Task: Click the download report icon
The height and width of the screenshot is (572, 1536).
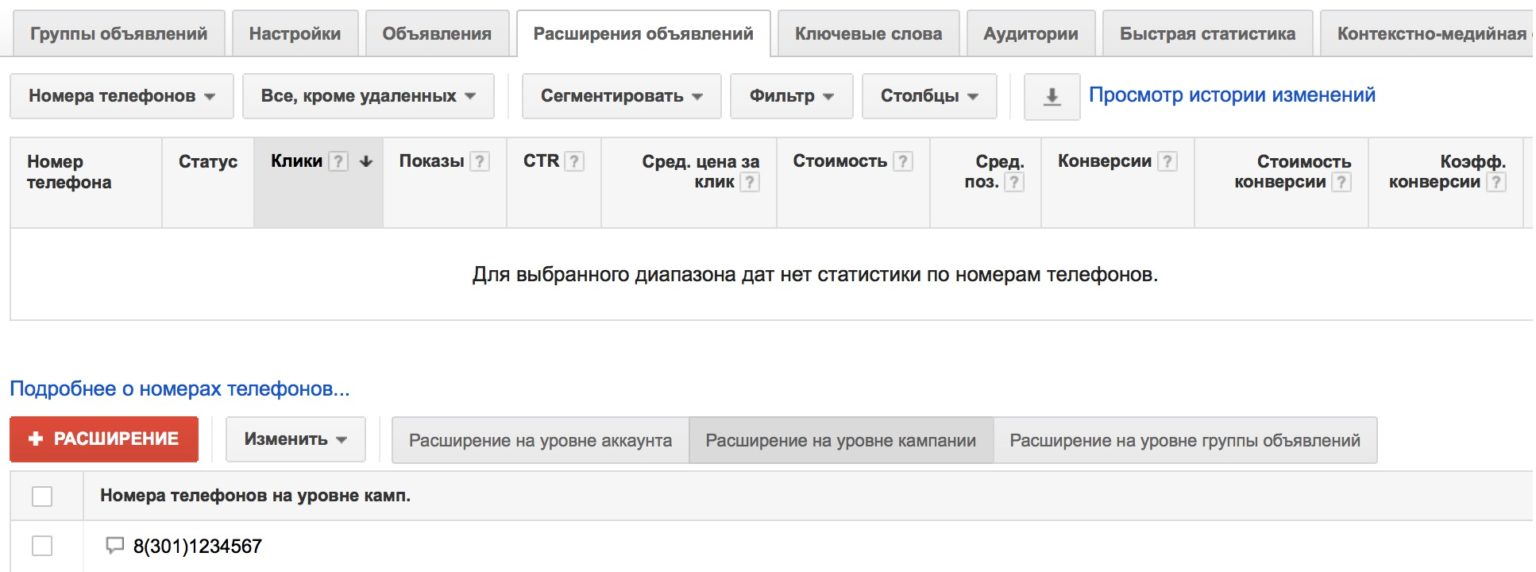Action: pos(1051,97)
